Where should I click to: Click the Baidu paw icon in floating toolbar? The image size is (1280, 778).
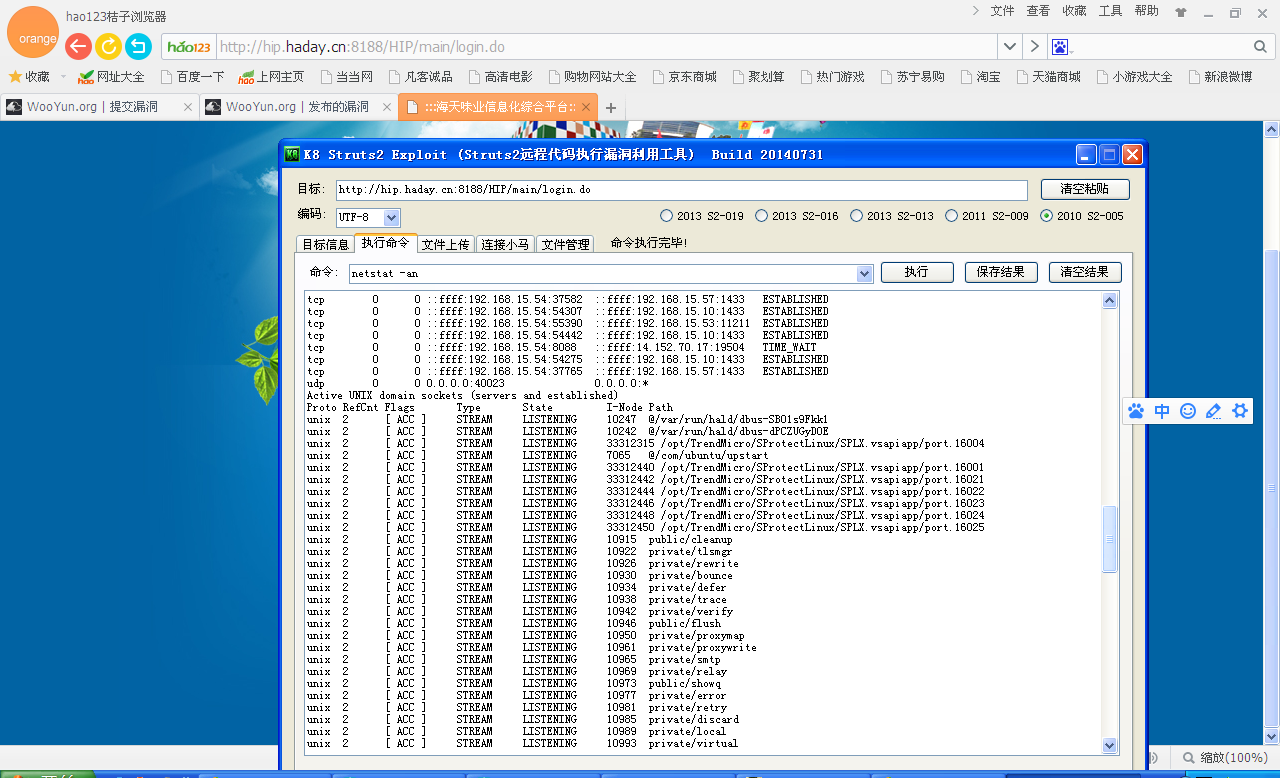point(1136,411)
